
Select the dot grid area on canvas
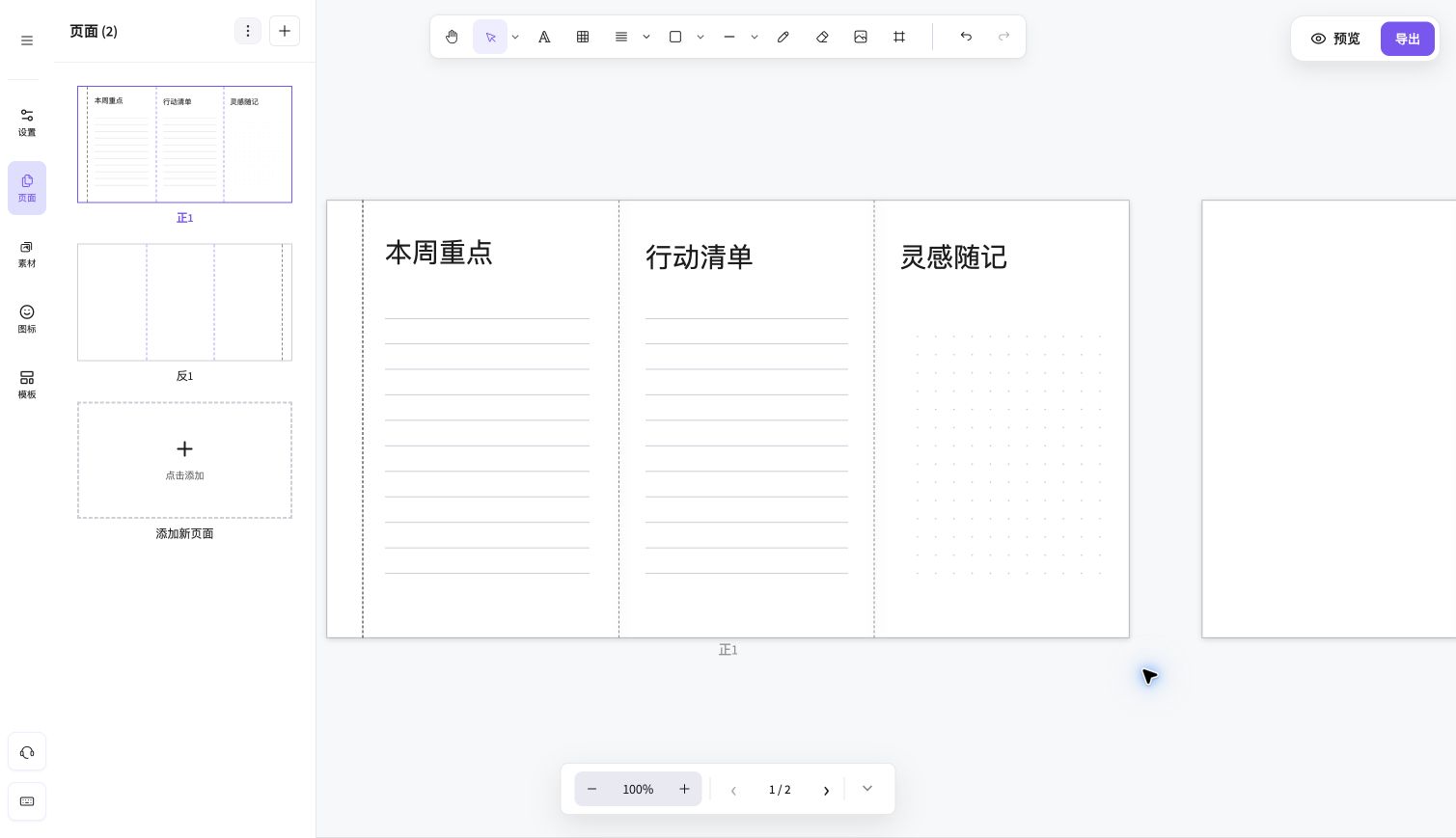[1008, 454]
